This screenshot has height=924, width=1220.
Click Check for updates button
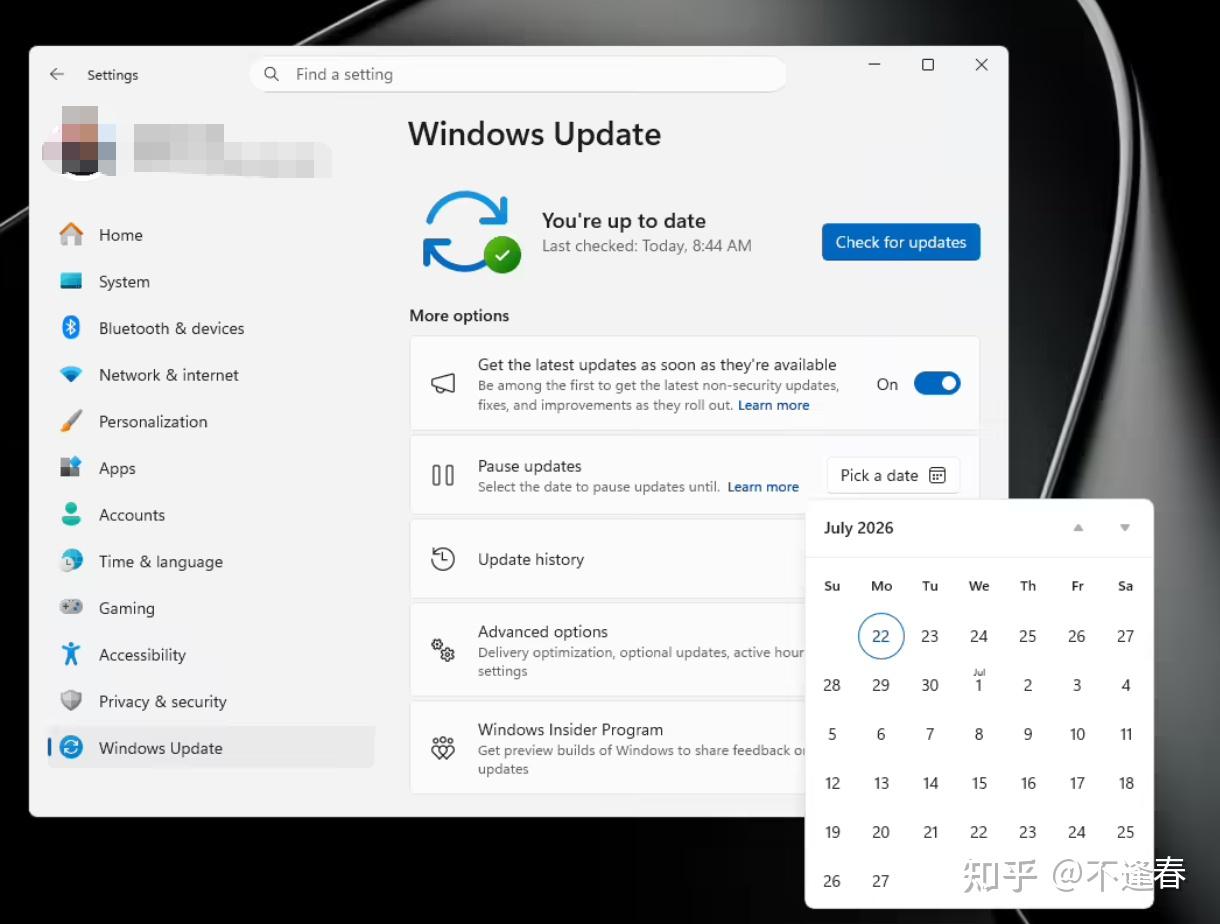pos(901,242)
